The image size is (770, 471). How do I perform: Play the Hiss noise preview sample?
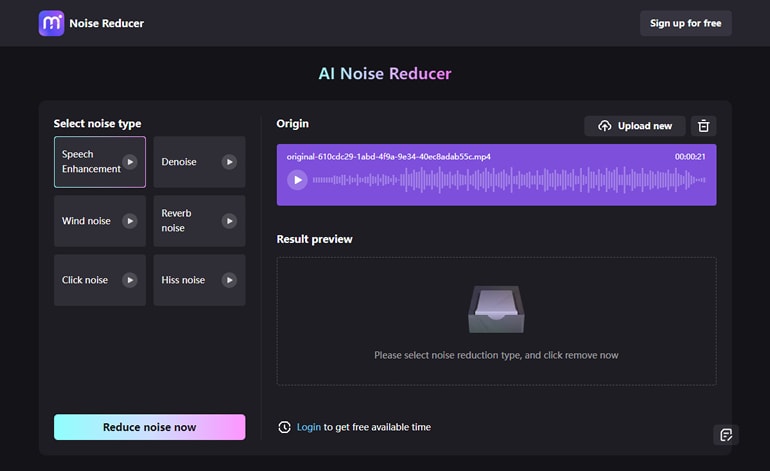click(229, 280)
